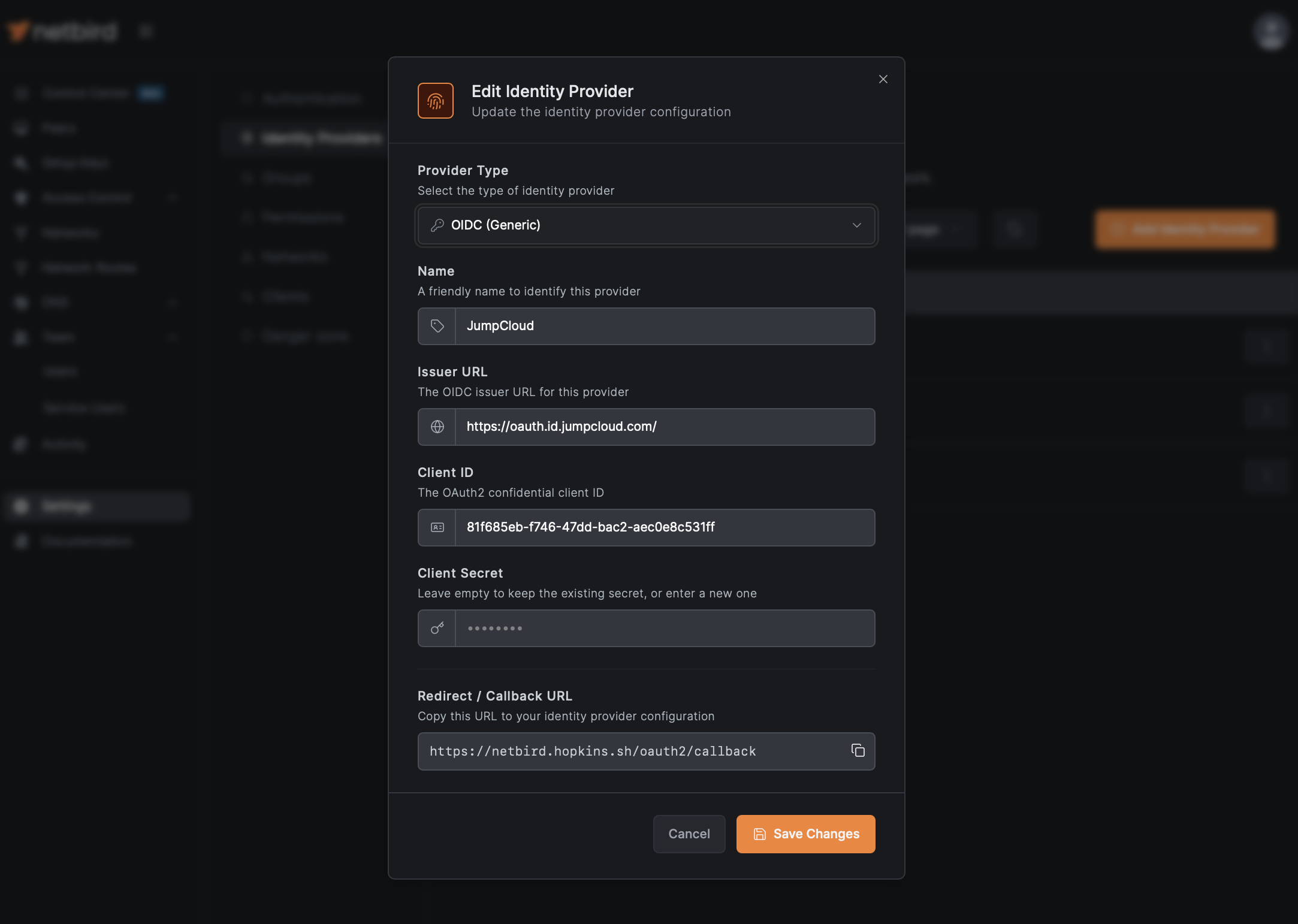Open the user avatar menu top right

tap(1270, 31)
